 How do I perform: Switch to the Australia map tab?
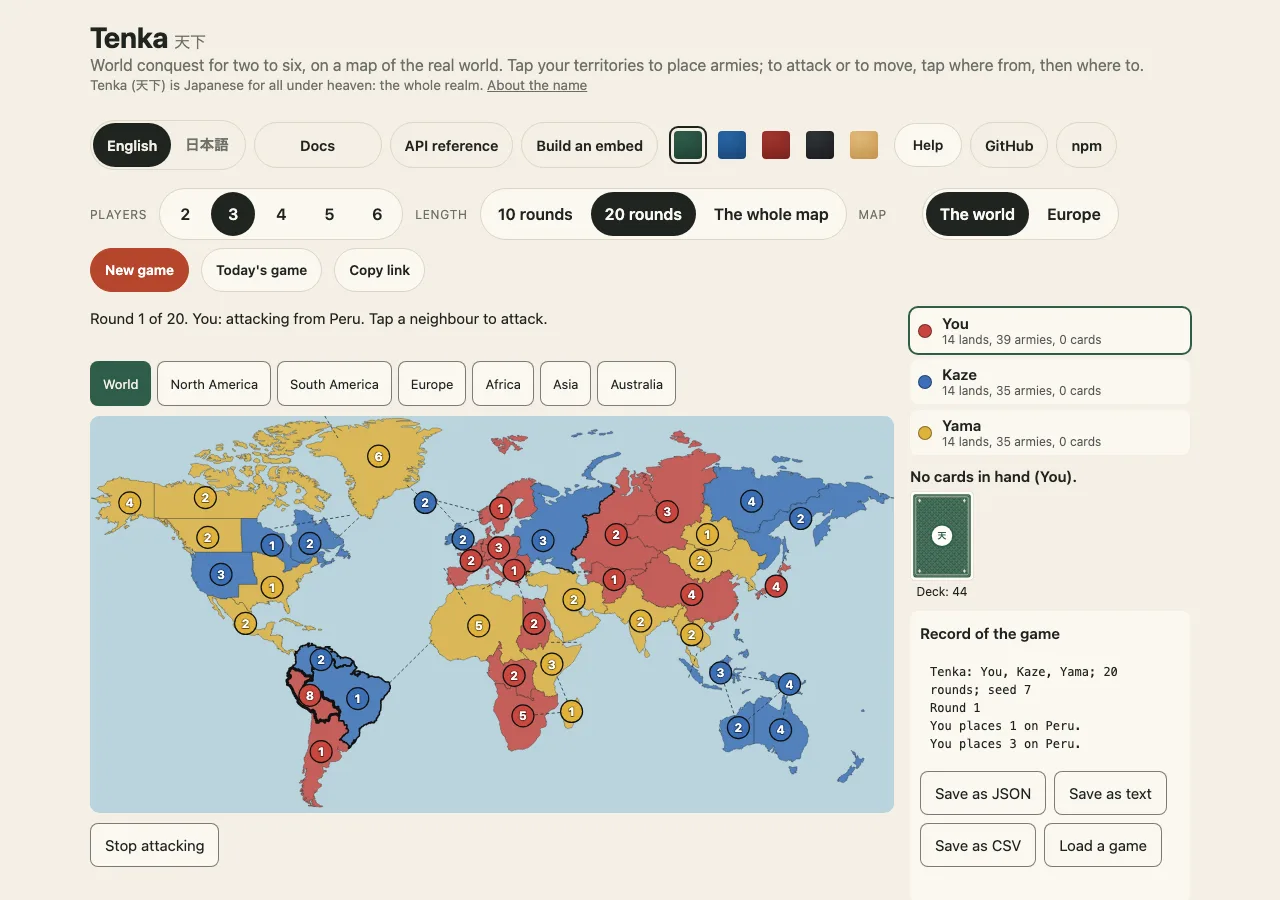click(636, 384)
